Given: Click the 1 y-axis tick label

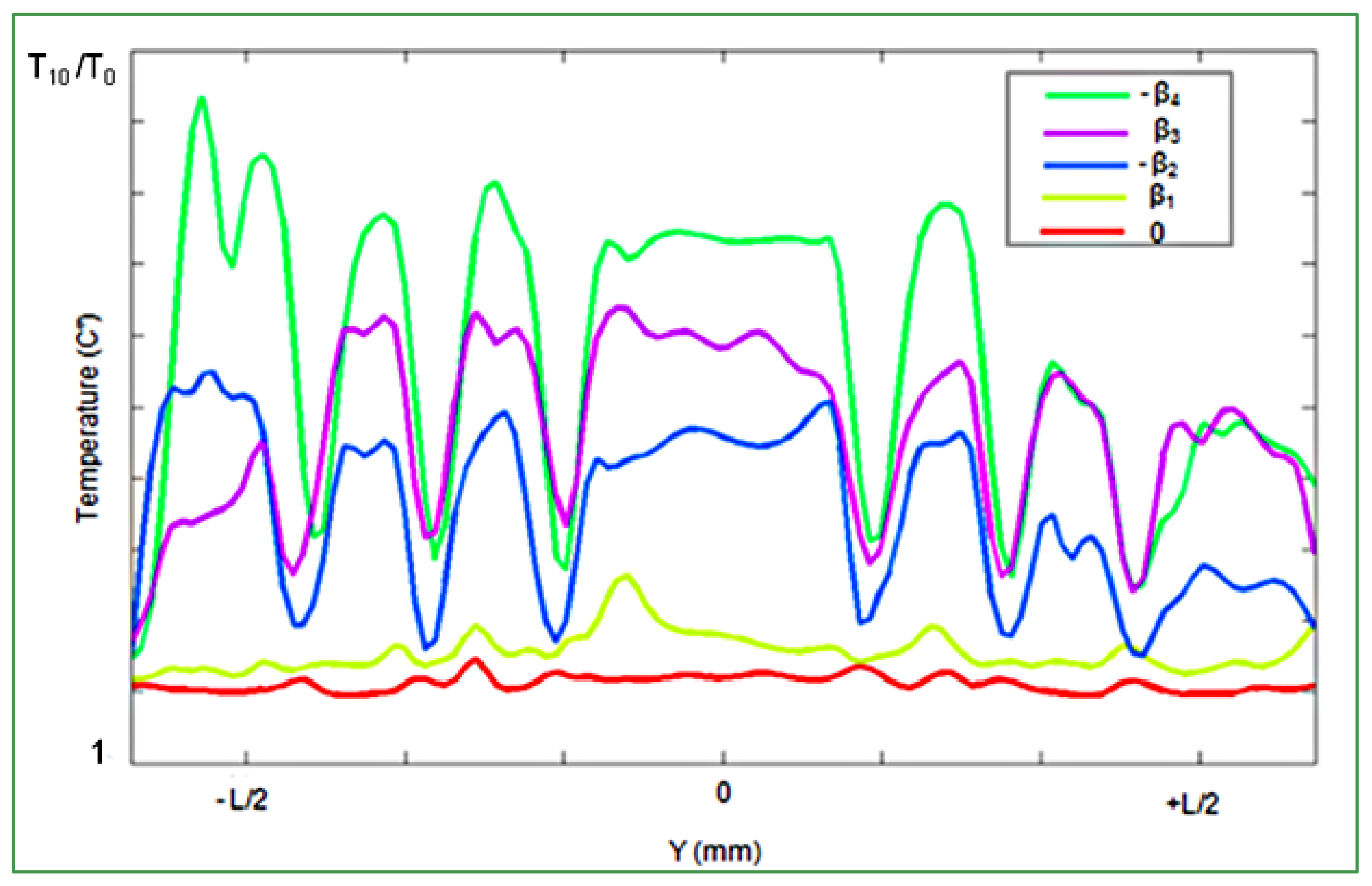Looking at the screenshot, I should (x=99, y=752).
